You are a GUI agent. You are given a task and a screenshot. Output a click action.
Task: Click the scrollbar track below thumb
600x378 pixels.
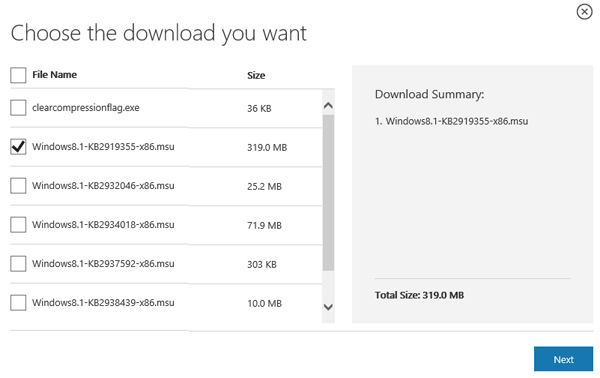pos(328,285)
